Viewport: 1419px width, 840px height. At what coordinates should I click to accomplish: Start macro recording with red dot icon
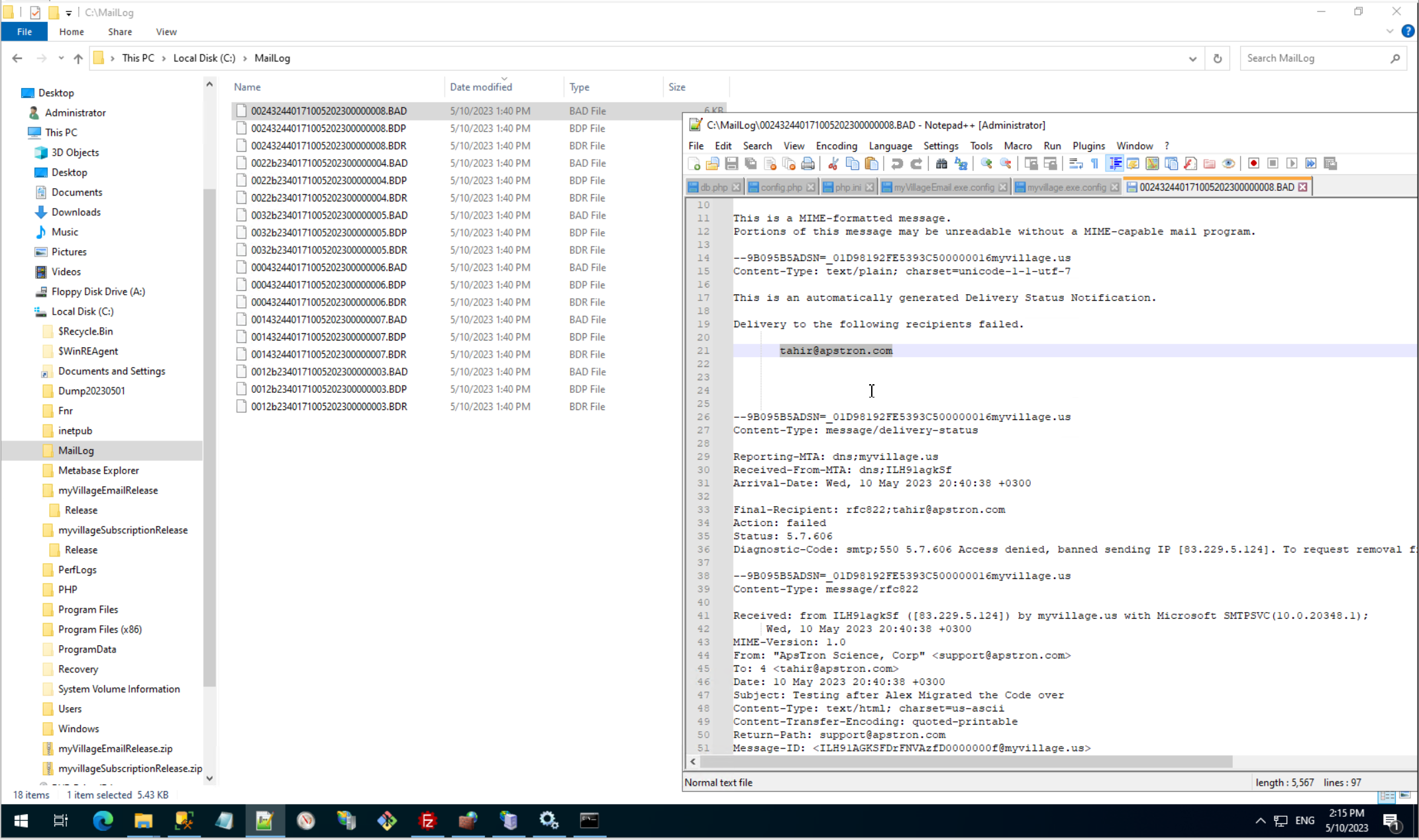click(1253, 164)
